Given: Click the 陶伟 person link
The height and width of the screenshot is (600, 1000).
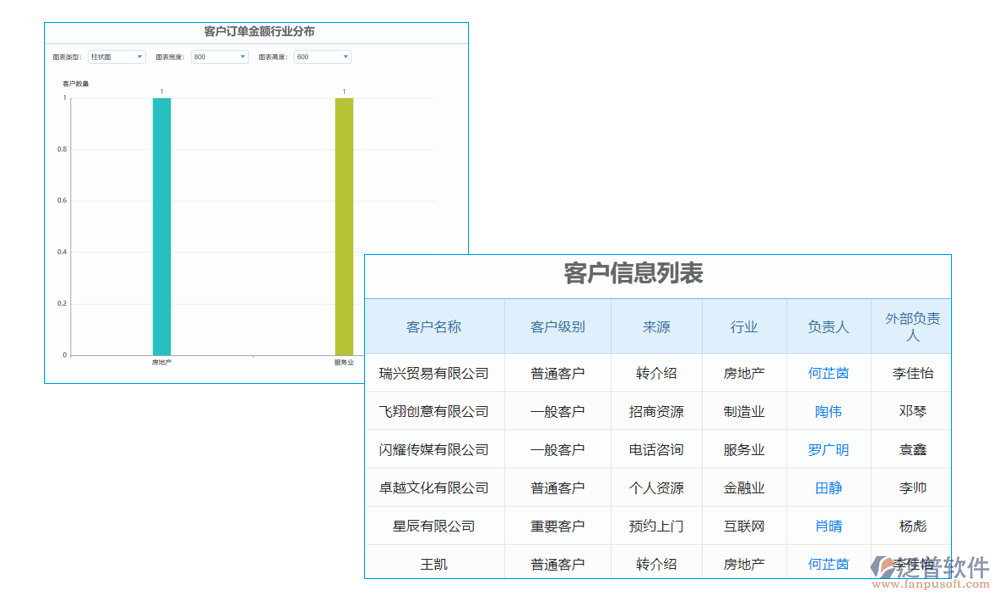Looking at the screenshot, I should click(x=828, y=411).
